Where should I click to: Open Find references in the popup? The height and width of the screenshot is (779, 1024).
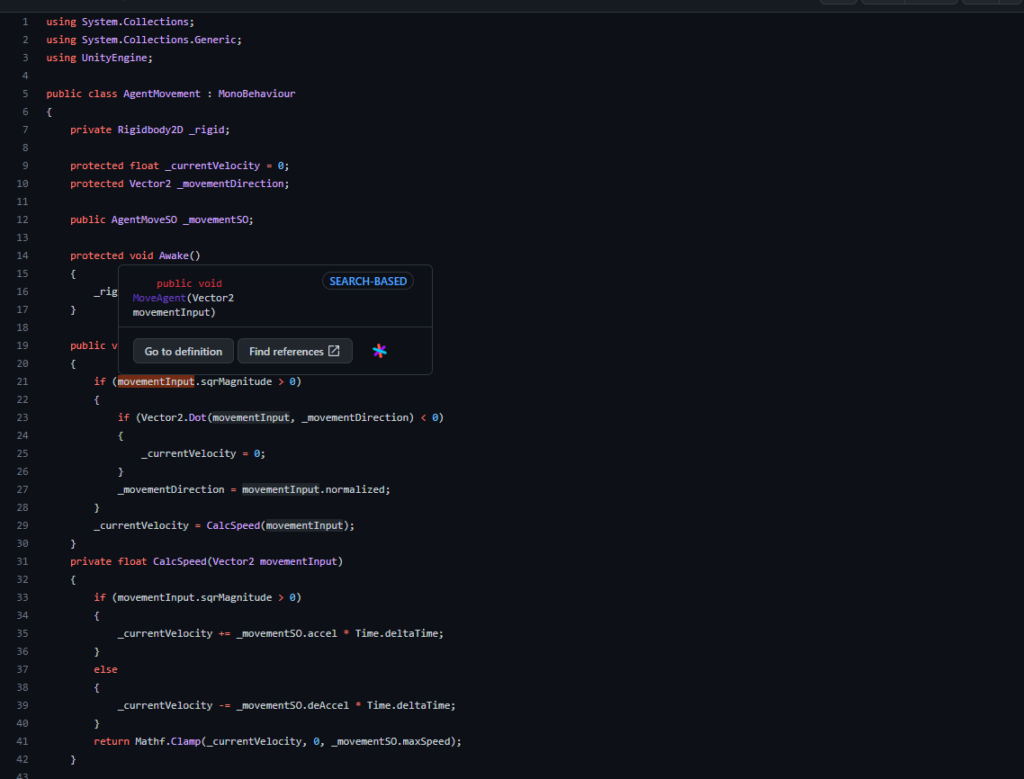coord(295,351)
